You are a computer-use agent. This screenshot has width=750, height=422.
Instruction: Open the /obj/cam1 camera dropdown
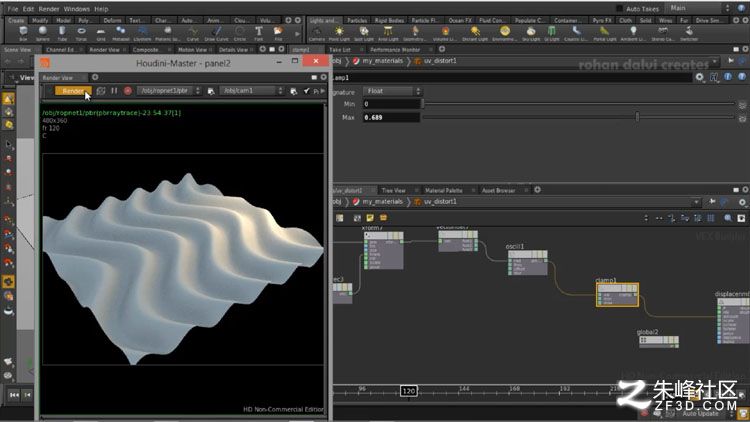(x=252, y=90)
